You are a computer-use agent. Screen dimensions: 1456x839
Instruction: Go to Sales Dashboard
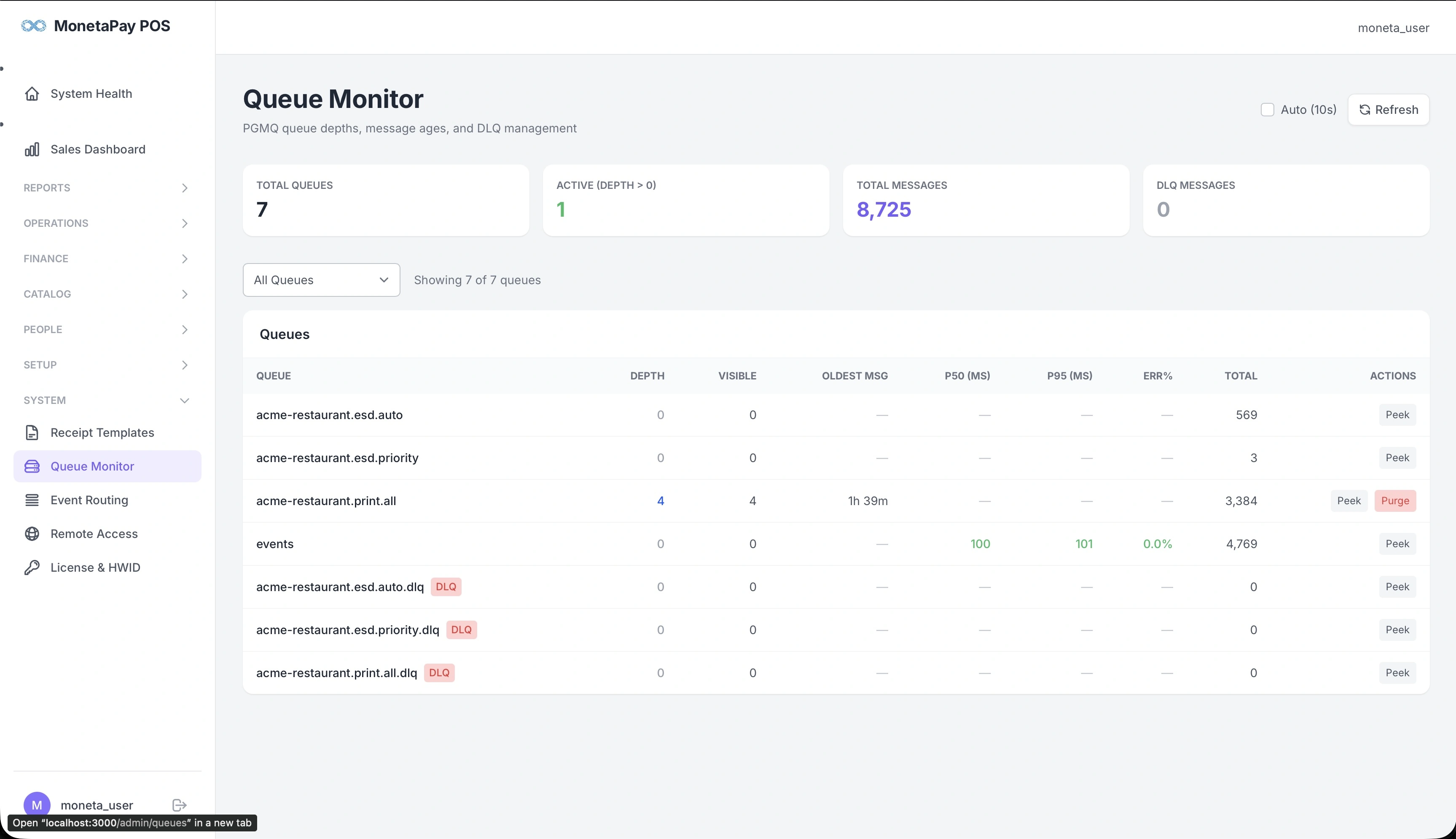click(107, 149)
